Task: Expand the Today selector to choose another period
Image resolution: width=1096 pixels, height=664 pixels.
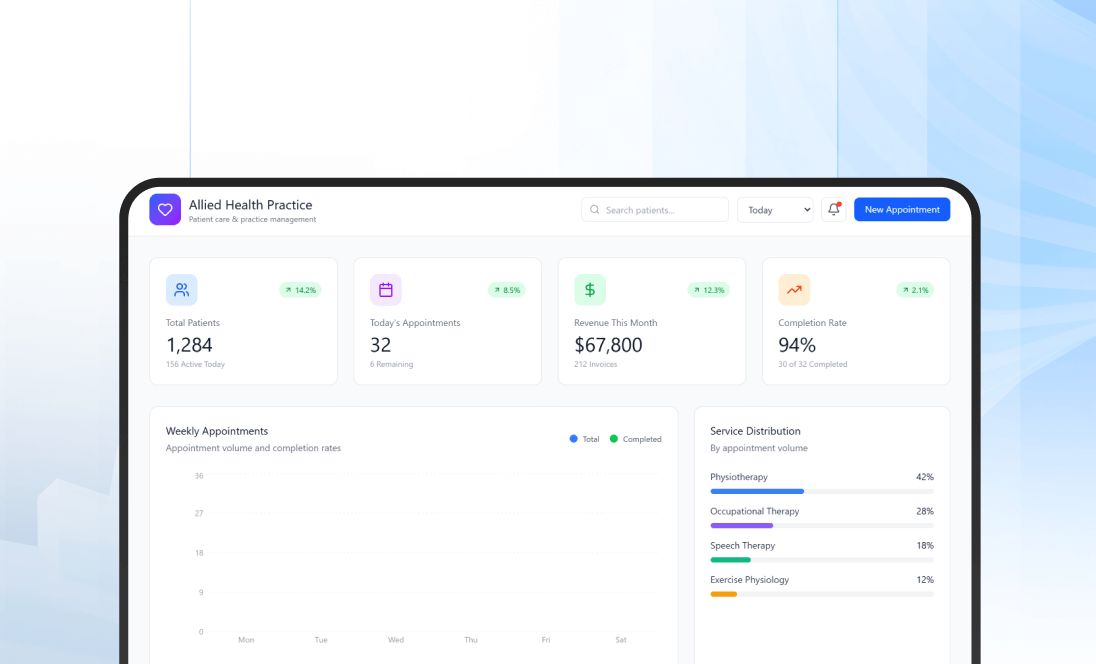Action: tap(775, 209)
